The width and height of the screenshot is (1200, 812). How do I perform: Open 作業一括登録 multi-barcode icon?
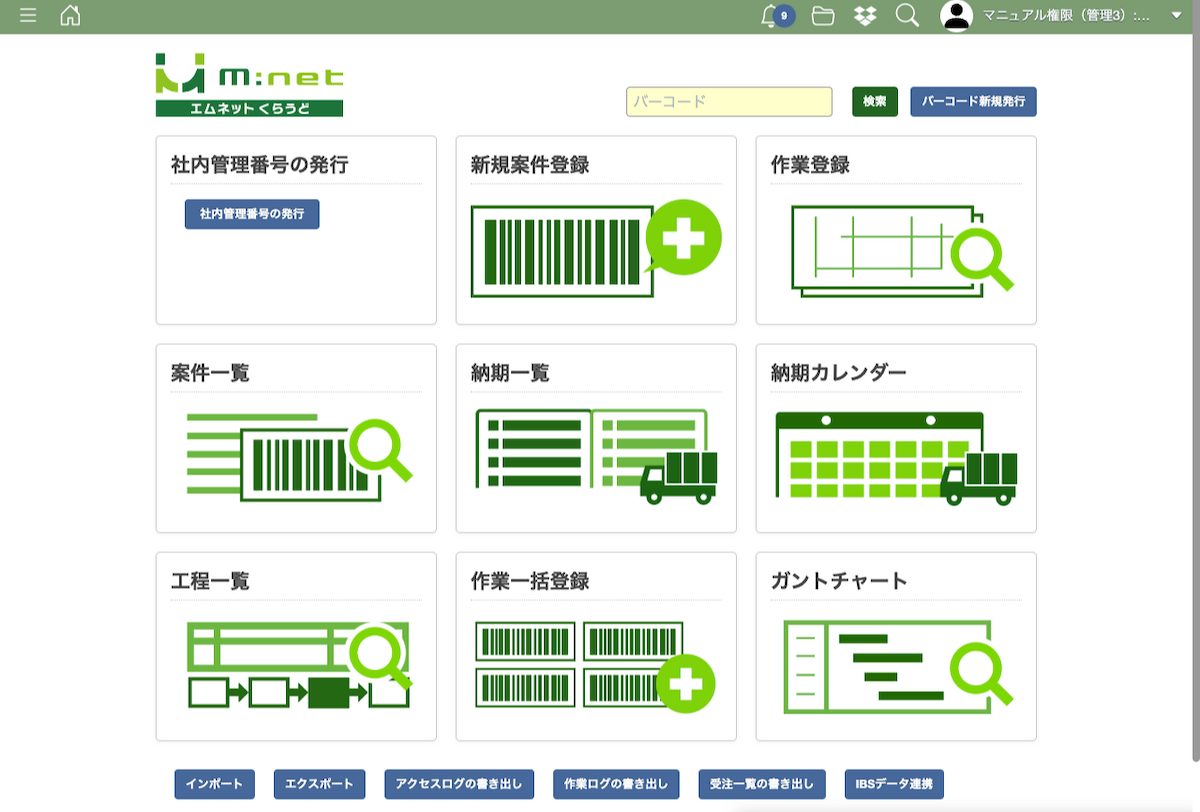(x=595, y=665)
